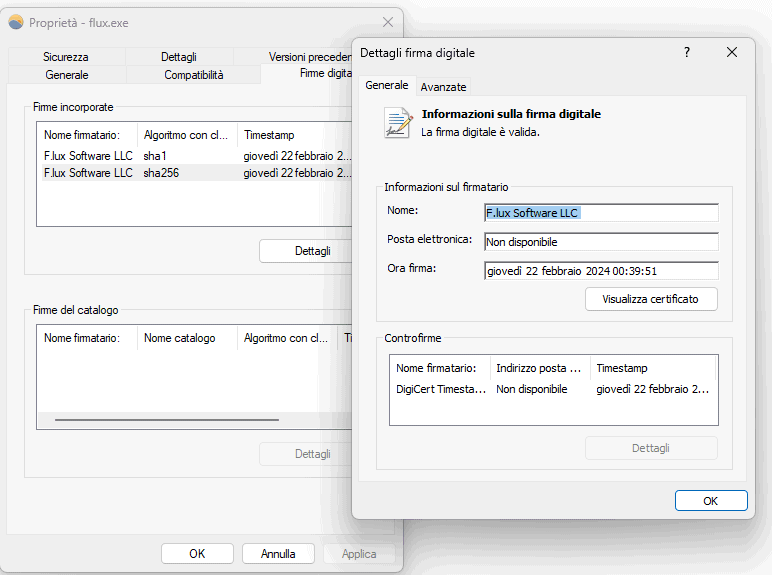Click the Posta elettronica field
The width and height of the screenshot is (772, 575).
[601, 242]
